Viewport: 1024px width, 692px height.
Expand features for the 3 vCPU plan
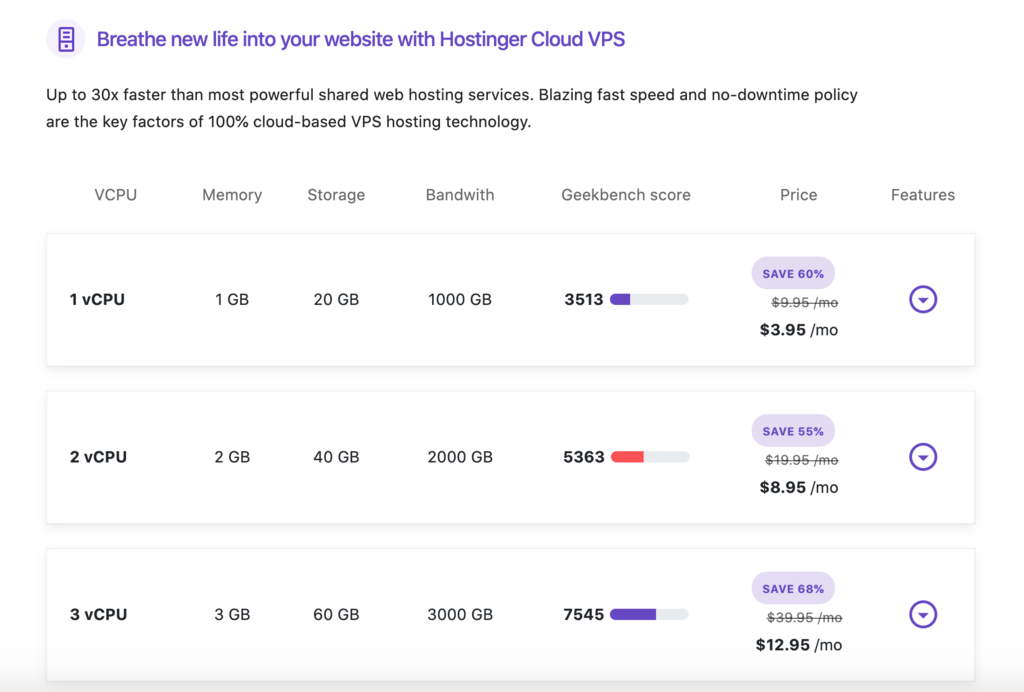pyautogui.click(x=922, y=614)
